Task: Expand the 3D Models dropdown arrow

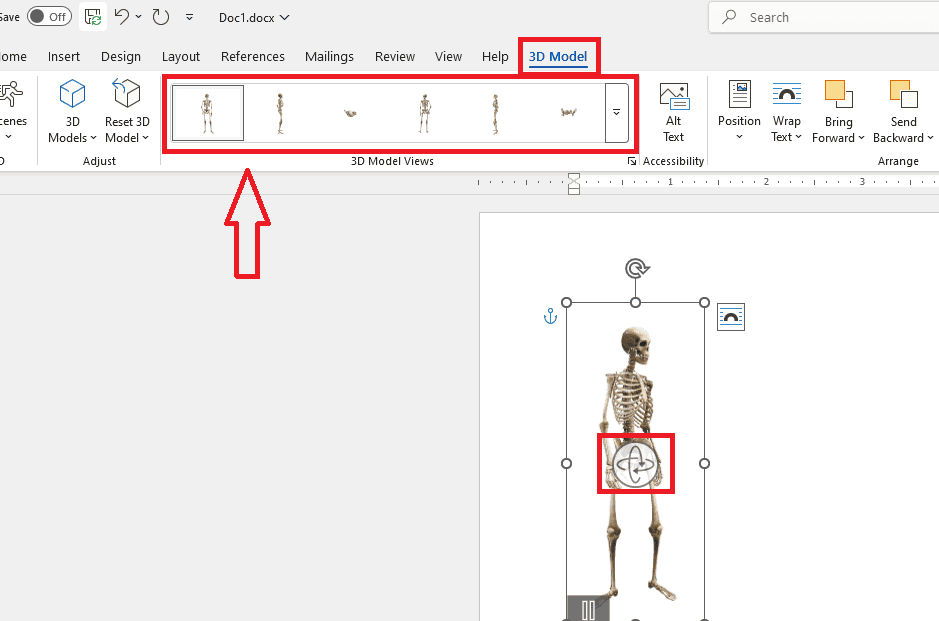Action: pos(93,138)
